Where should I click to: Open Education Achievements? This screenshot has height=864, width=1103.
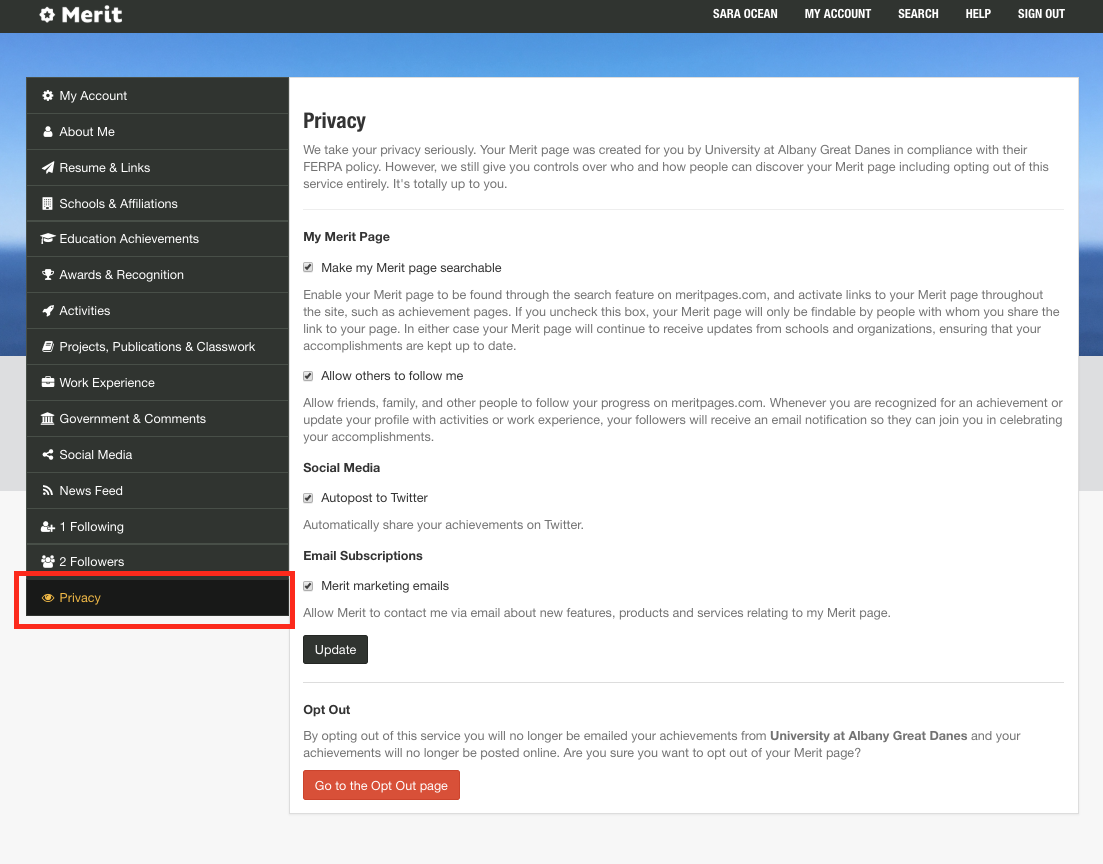click(158, 239)
